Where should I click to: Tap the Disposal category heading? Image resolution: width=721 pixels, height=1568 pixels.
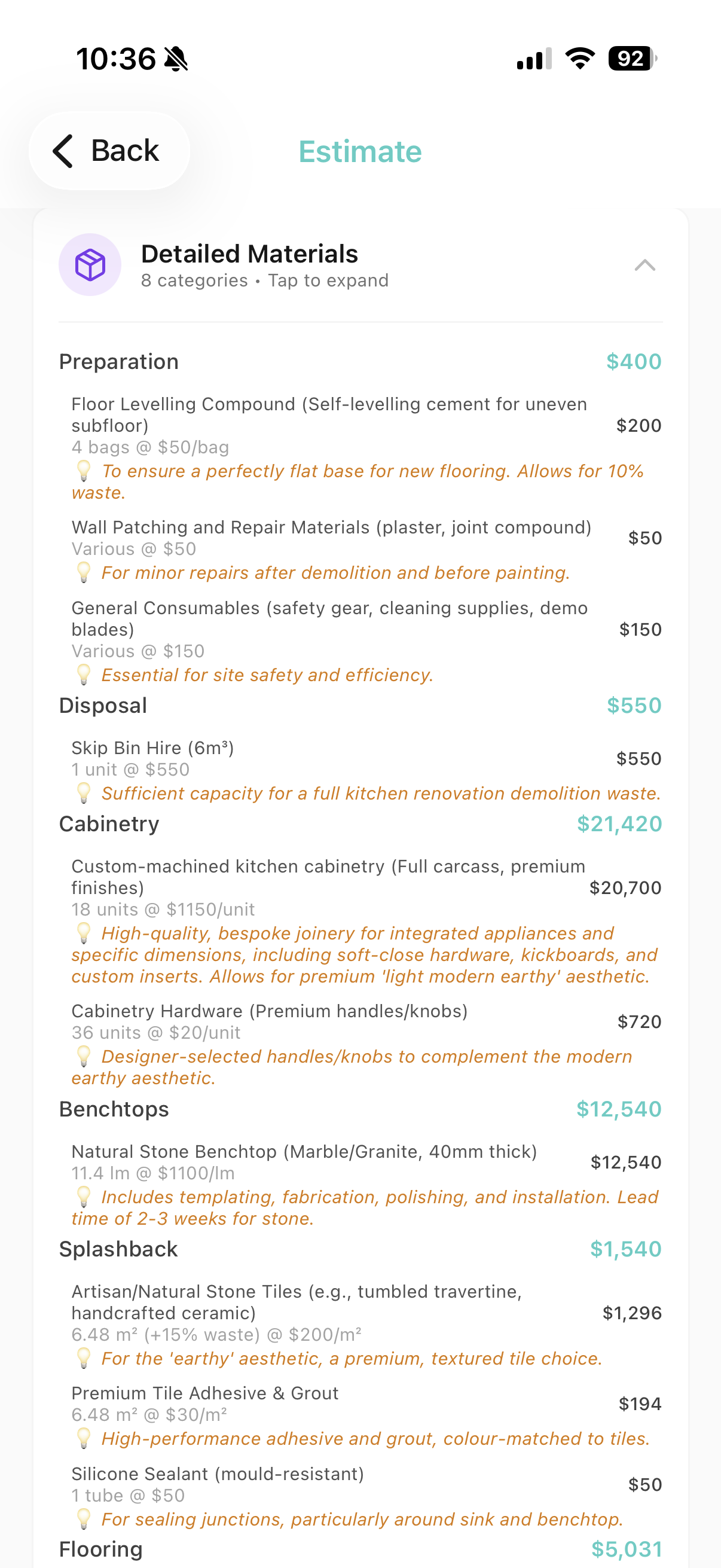pos(102,705)
